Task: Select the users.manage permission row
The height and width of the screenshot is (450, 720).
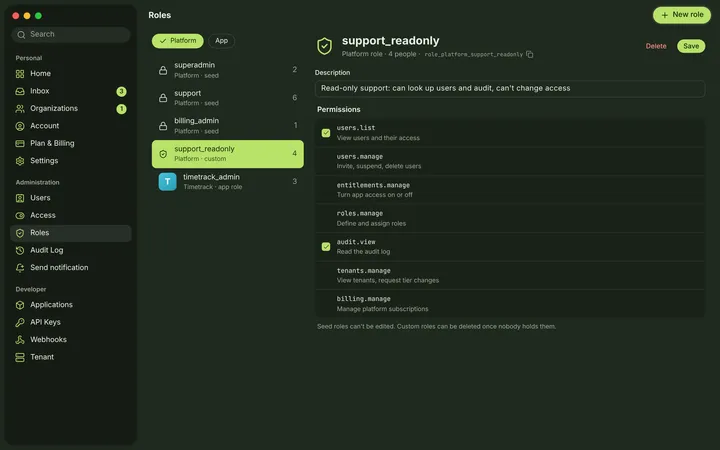Action: click(510, 161)
